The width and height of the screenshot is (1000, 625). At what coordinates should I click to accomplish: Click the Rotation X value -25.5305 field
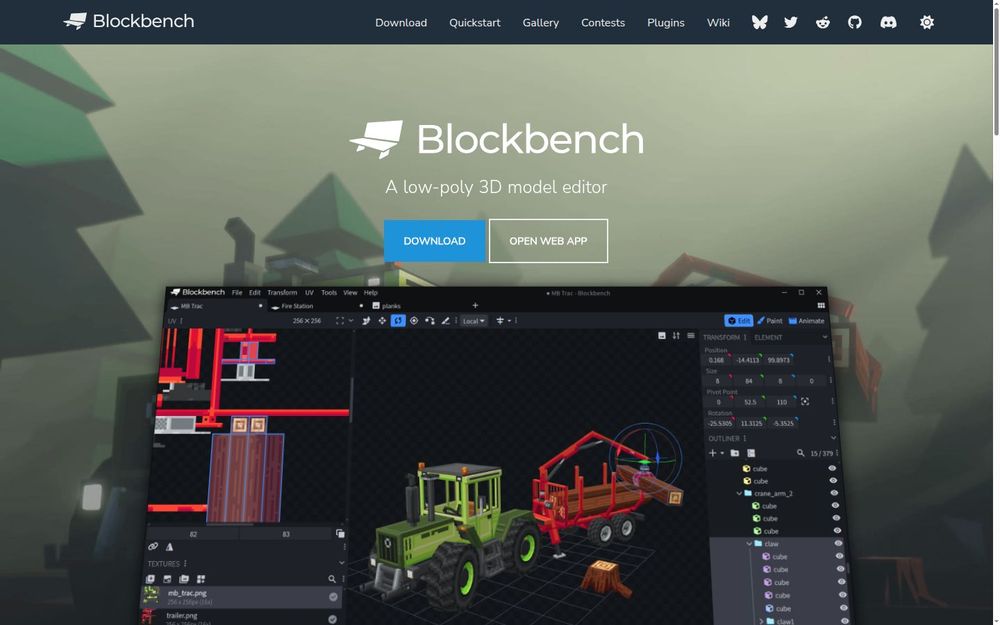pos(720,423)
